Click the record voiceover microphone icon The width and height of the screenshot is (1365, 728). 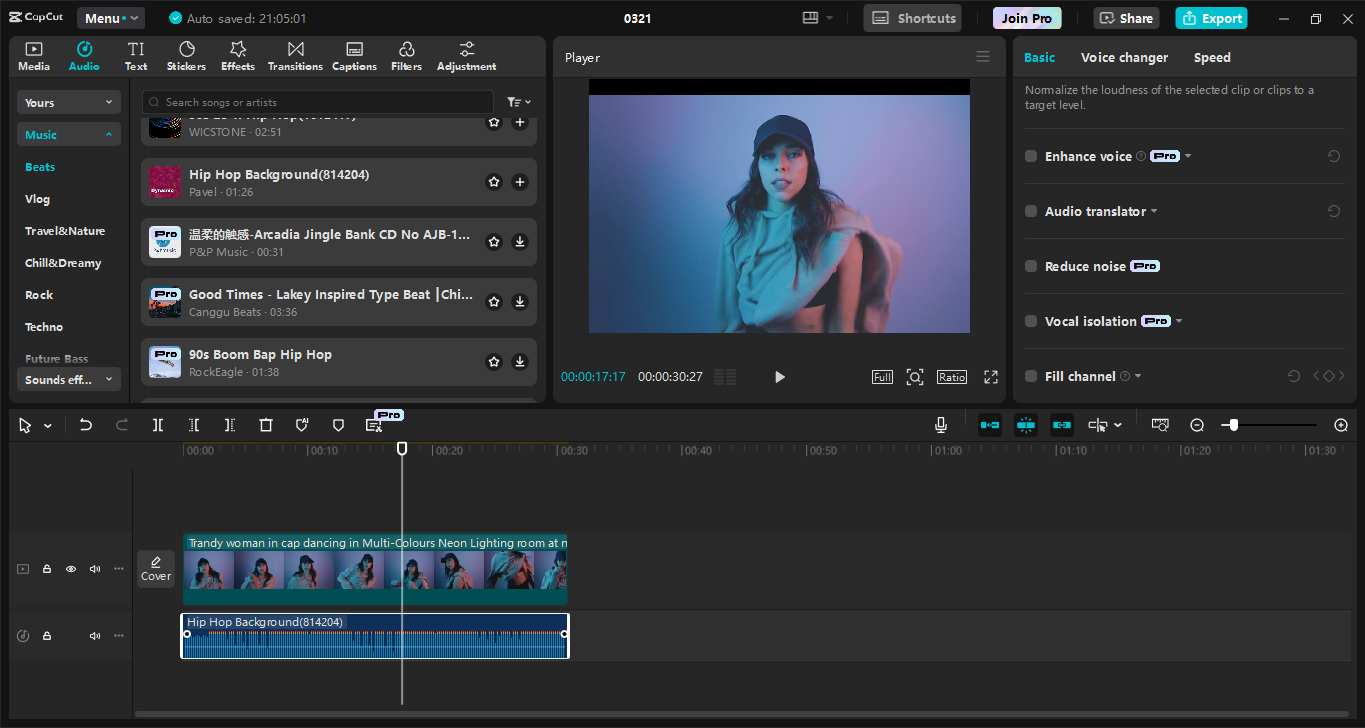(940, 424)
